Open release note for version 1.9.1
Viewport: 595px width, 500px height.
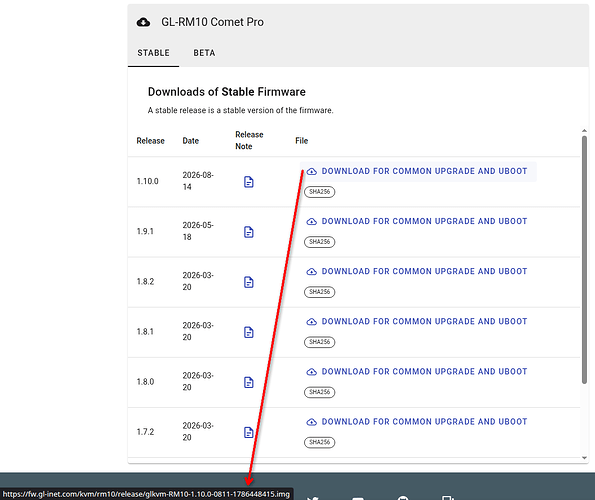click(x=249, y=232)
